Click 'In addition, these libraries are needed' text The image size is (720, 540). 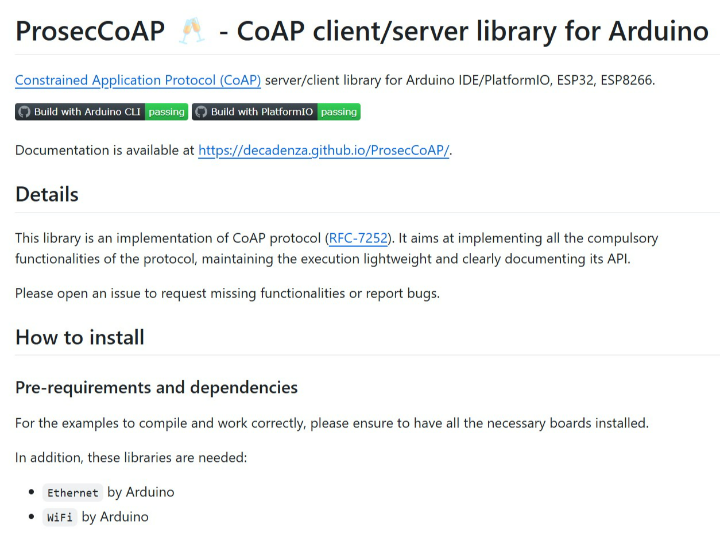131,457
